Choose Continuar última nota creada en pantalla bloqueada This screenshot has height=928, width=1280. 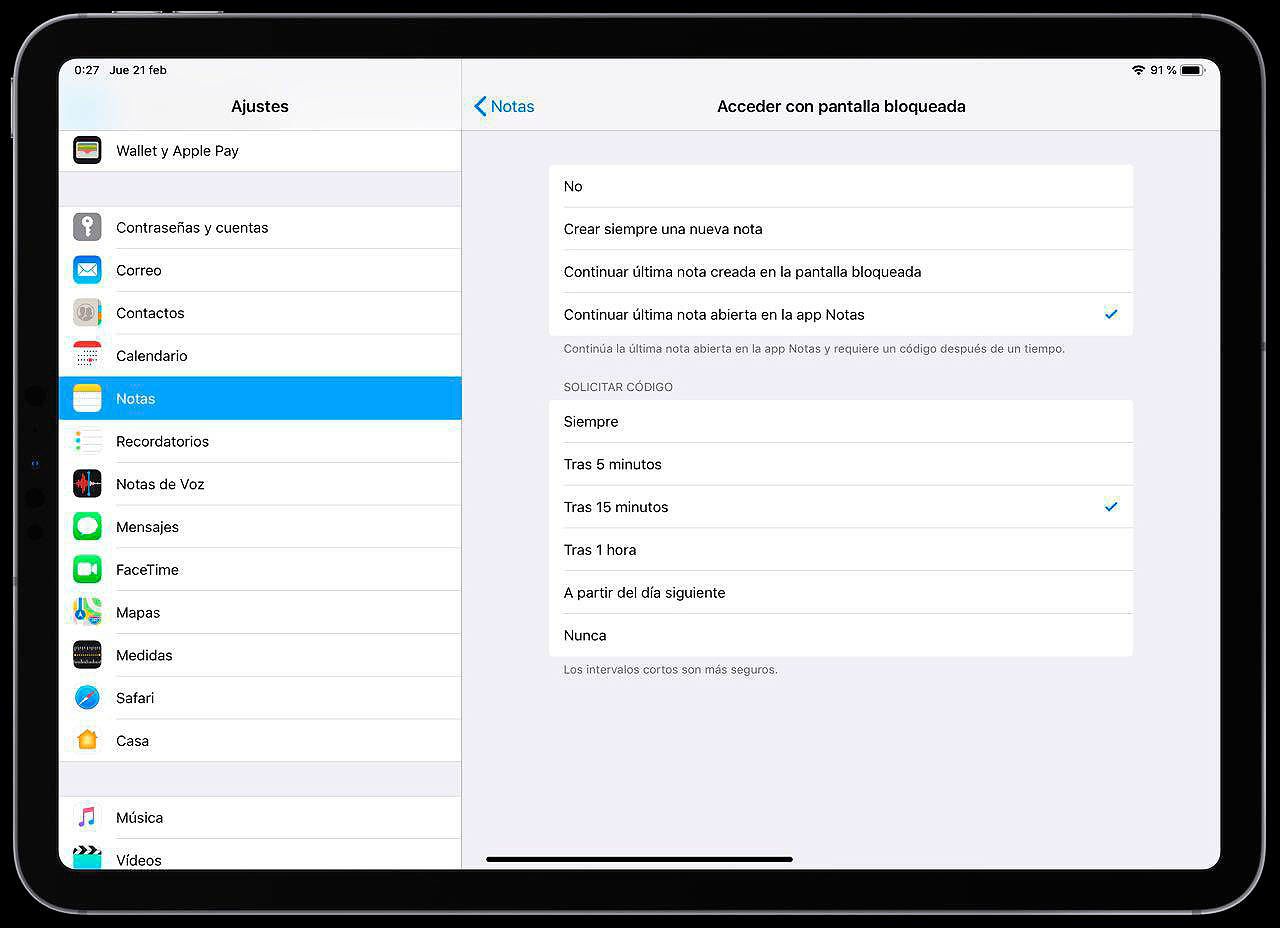click(841, 272)
